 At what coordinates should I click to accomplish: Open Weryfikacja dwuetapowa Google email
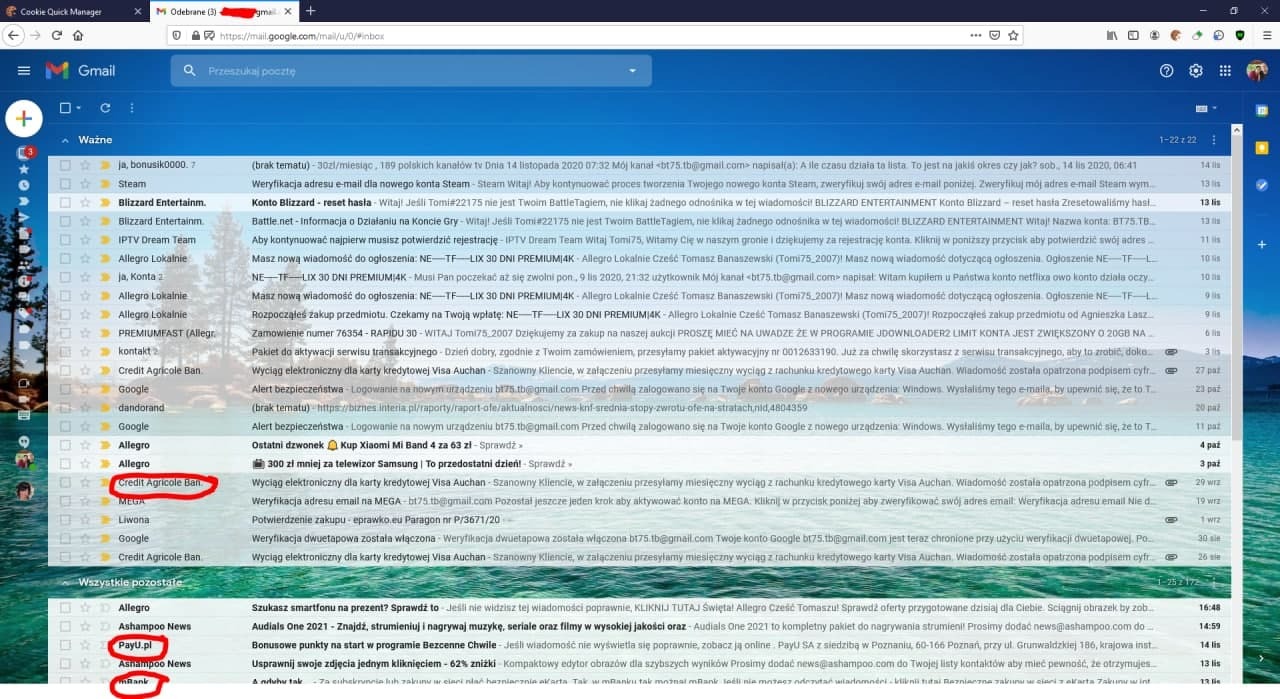point(640,538)
